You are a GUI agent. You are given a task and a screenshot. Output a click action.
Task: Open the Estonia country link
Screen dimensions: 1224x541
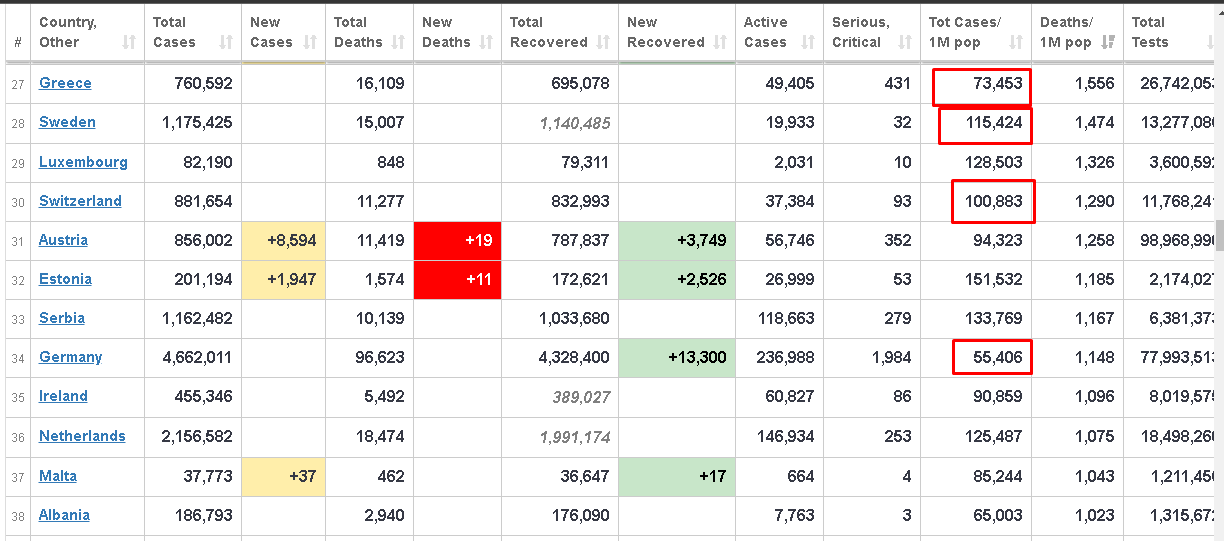65,279
